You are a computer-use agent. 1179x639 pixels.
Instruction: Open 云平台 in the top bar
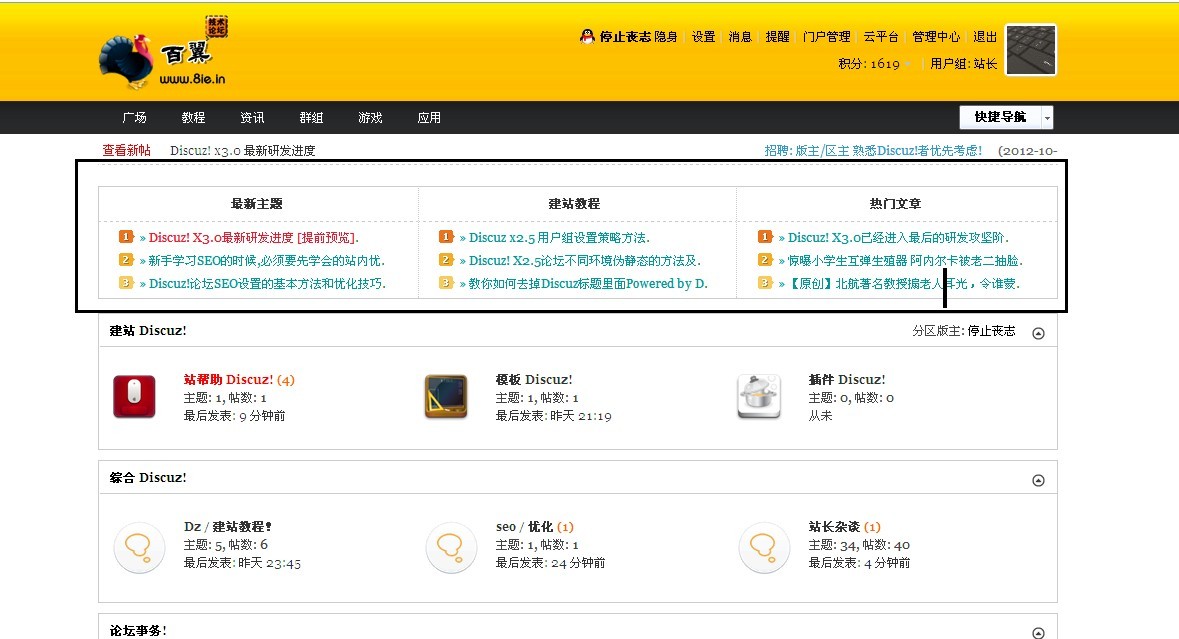pyautogui.click(x=881, y=37)
